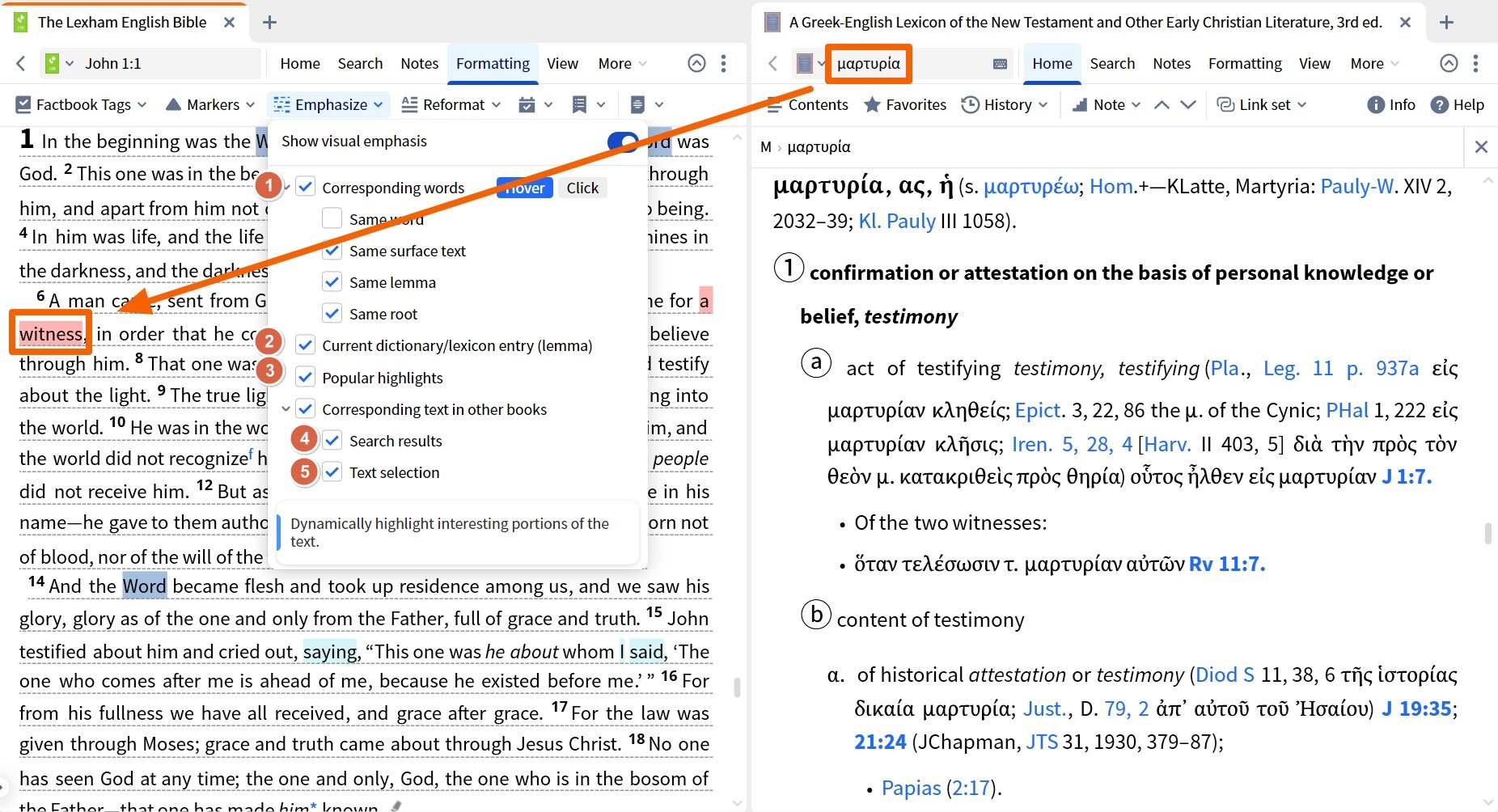
Task: Select the Hover mode for corresponding words
Action: click(x=524, y=188)
